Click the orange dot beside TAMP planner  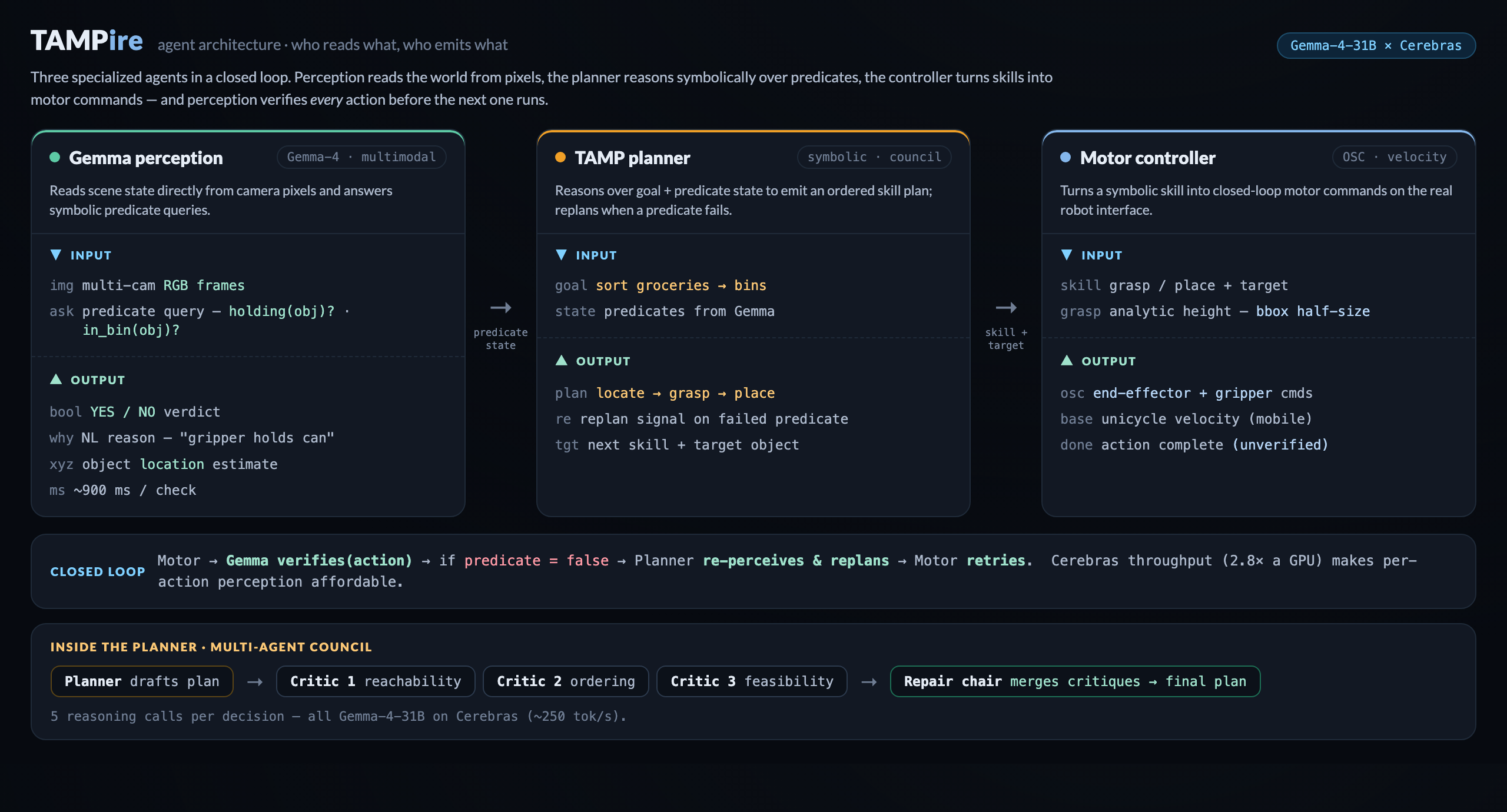pyautogui.click(x=560, y=157)
